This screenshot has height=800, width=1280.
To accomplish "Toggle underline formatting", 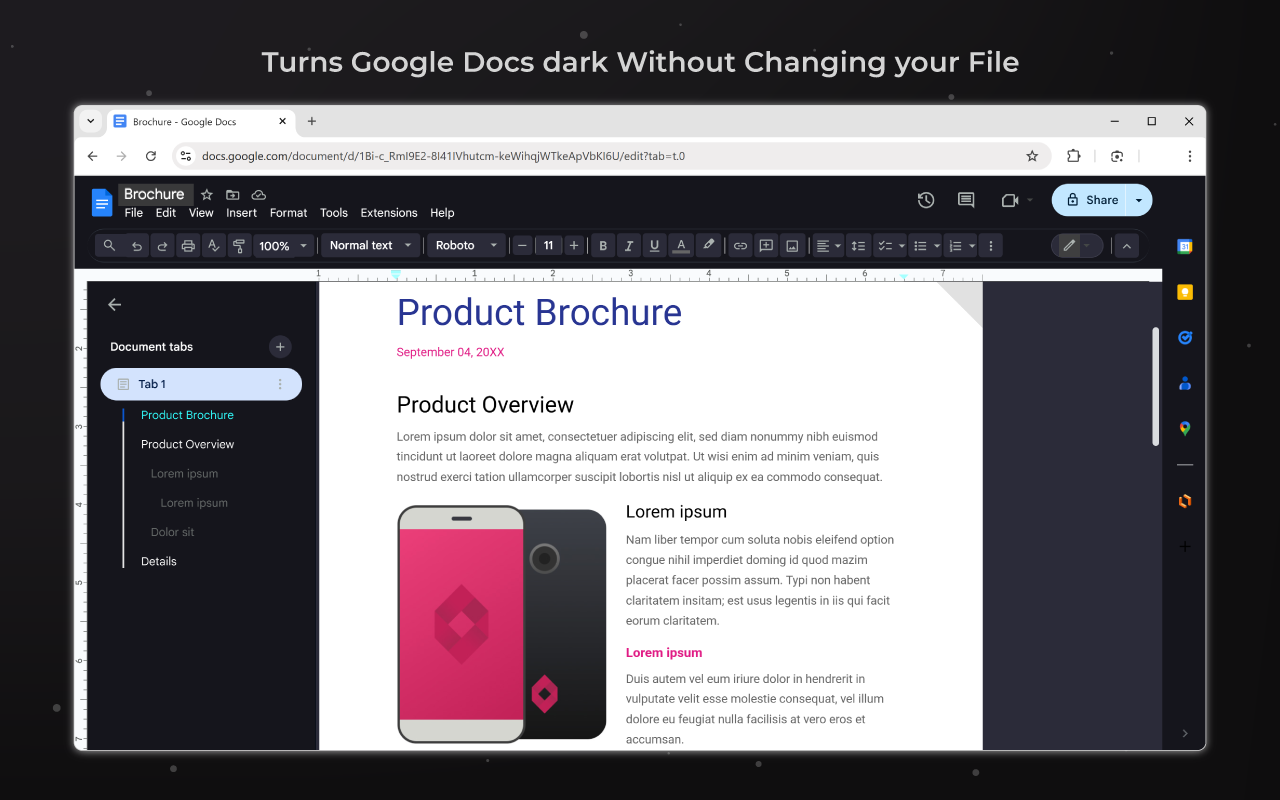I will tap(654, 245).
